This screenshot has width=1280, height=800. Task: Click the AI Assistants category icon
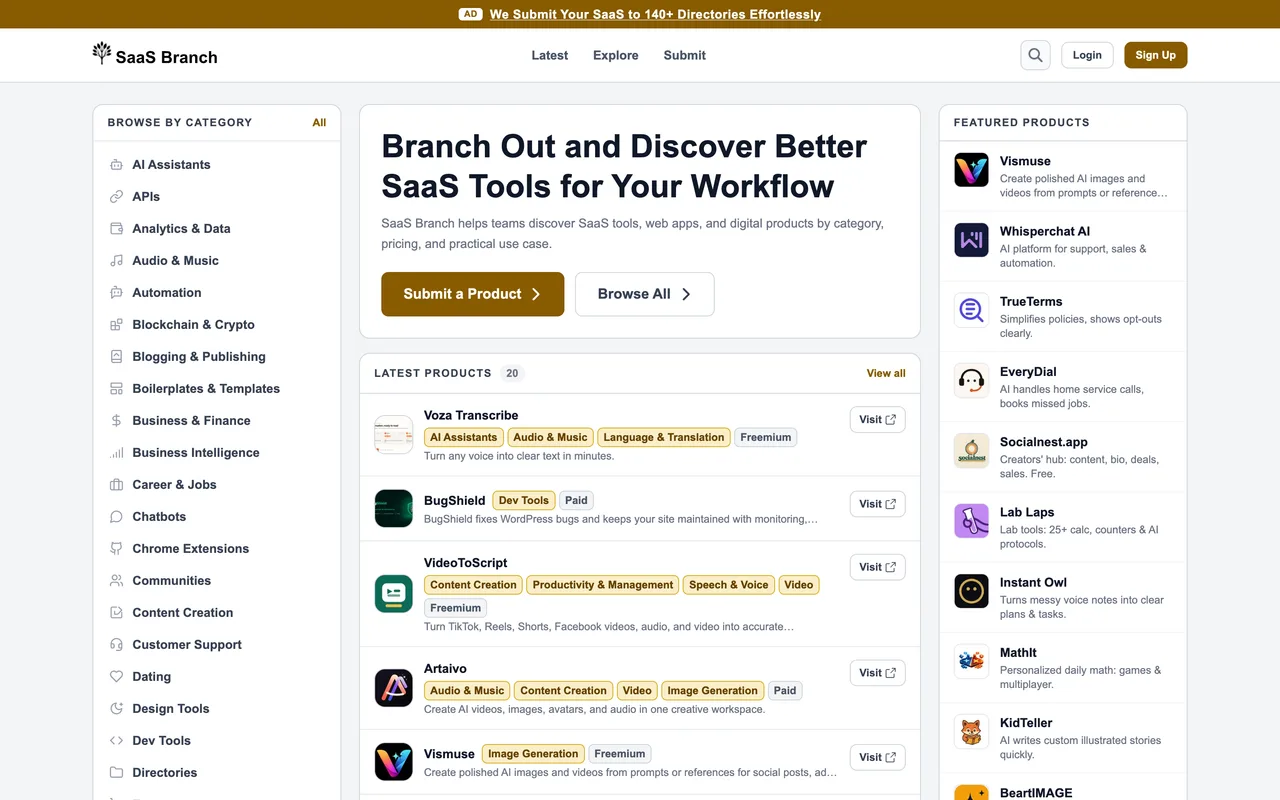[116, 165]
